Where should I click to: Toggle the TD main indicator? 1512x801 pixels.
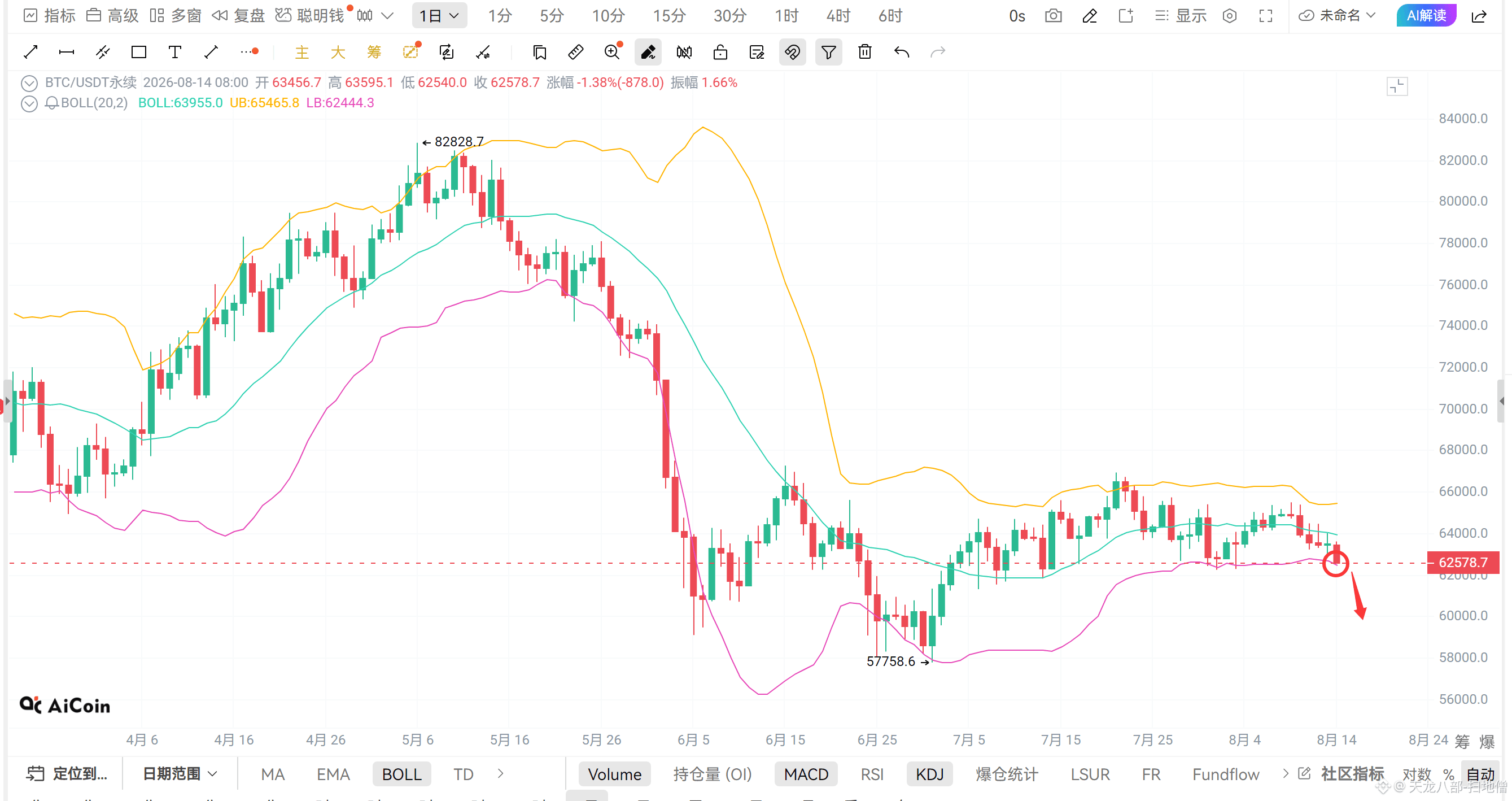(x=463, y=774)
